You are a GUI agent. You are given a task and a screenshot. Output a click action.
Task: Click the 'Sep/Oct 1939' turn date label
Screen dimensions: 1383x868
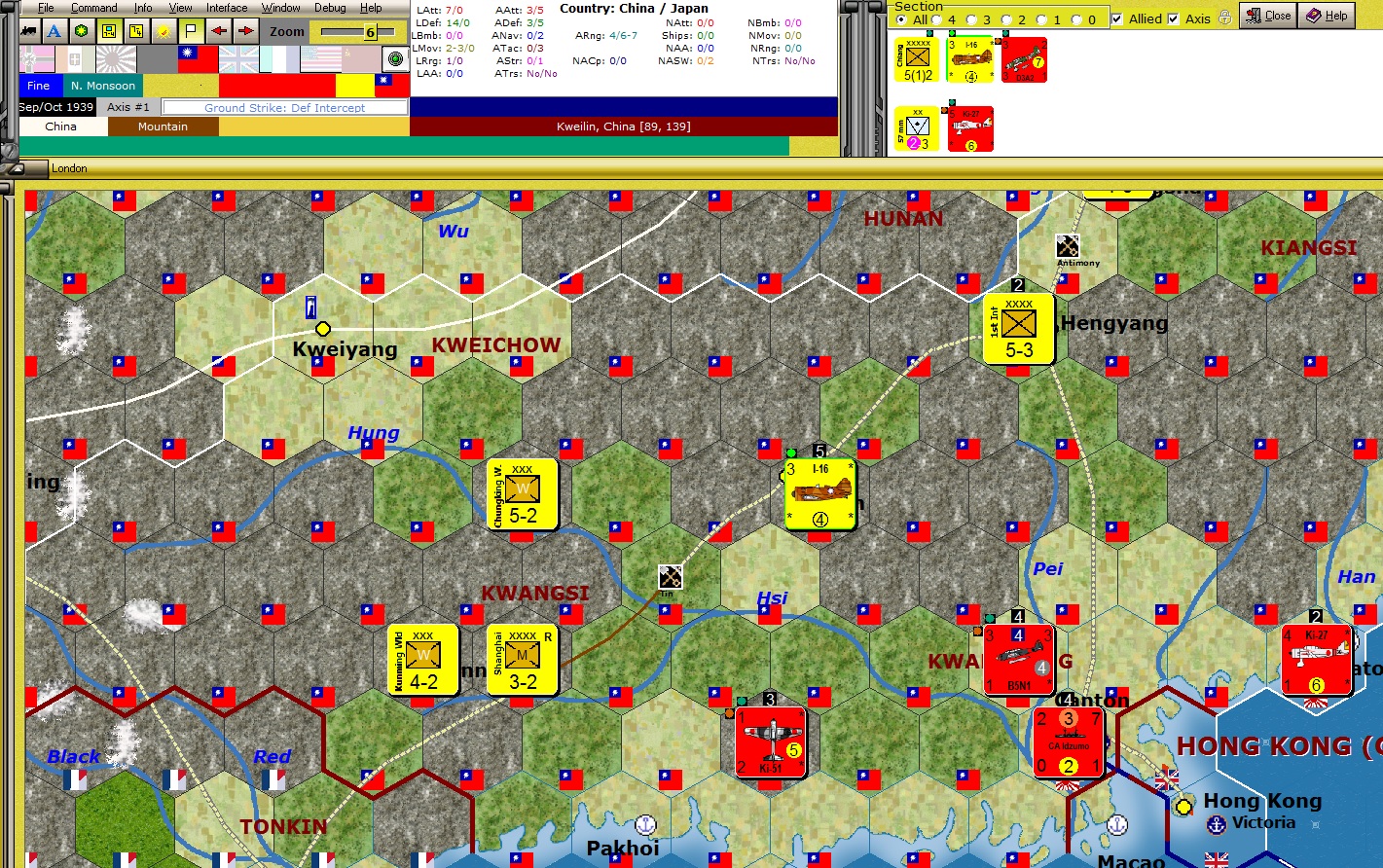click(x=56, y=107)
